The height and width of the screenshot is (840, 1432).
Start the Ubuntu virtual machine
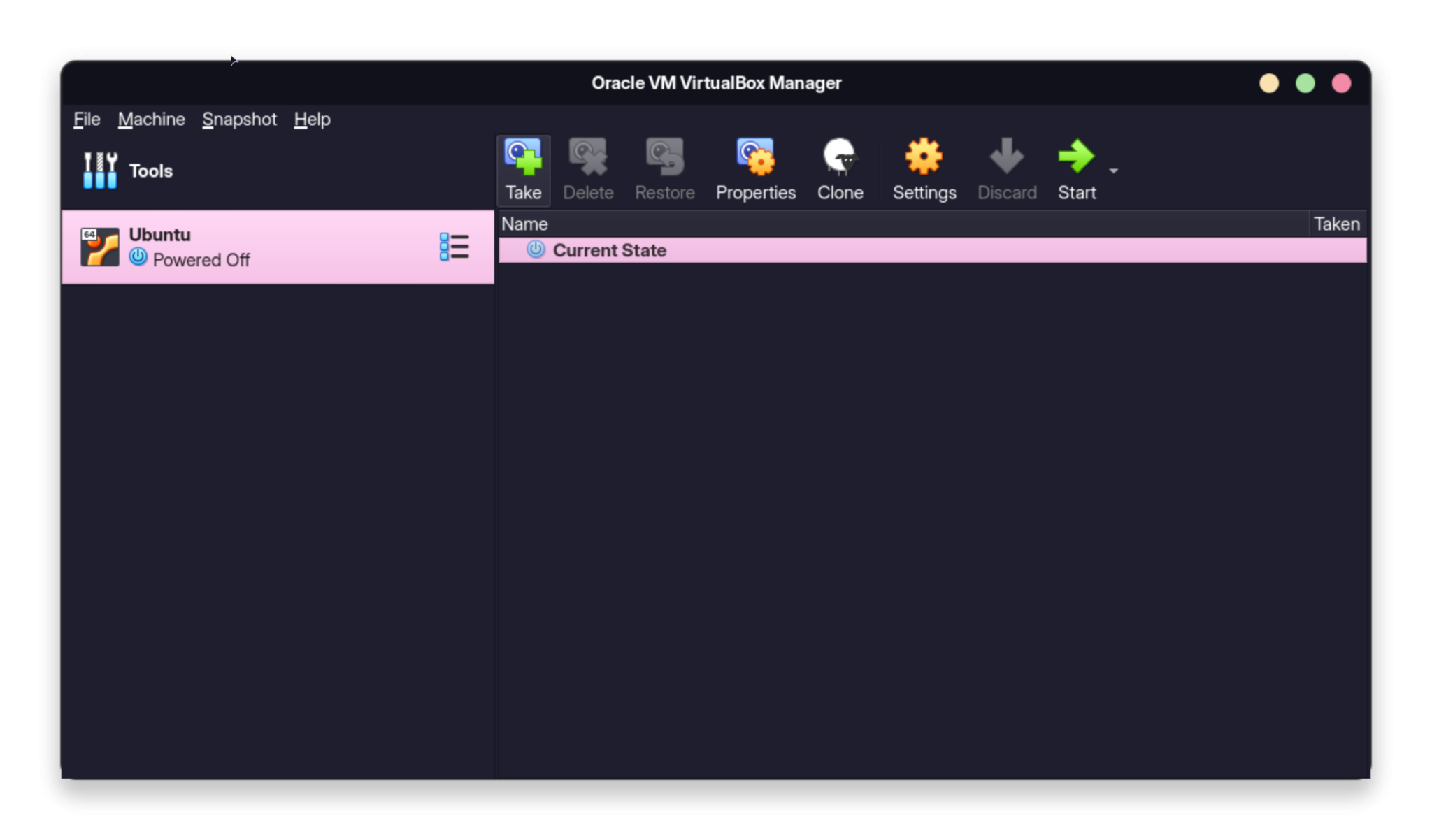pyautogui.click(x=1075, y=168)
